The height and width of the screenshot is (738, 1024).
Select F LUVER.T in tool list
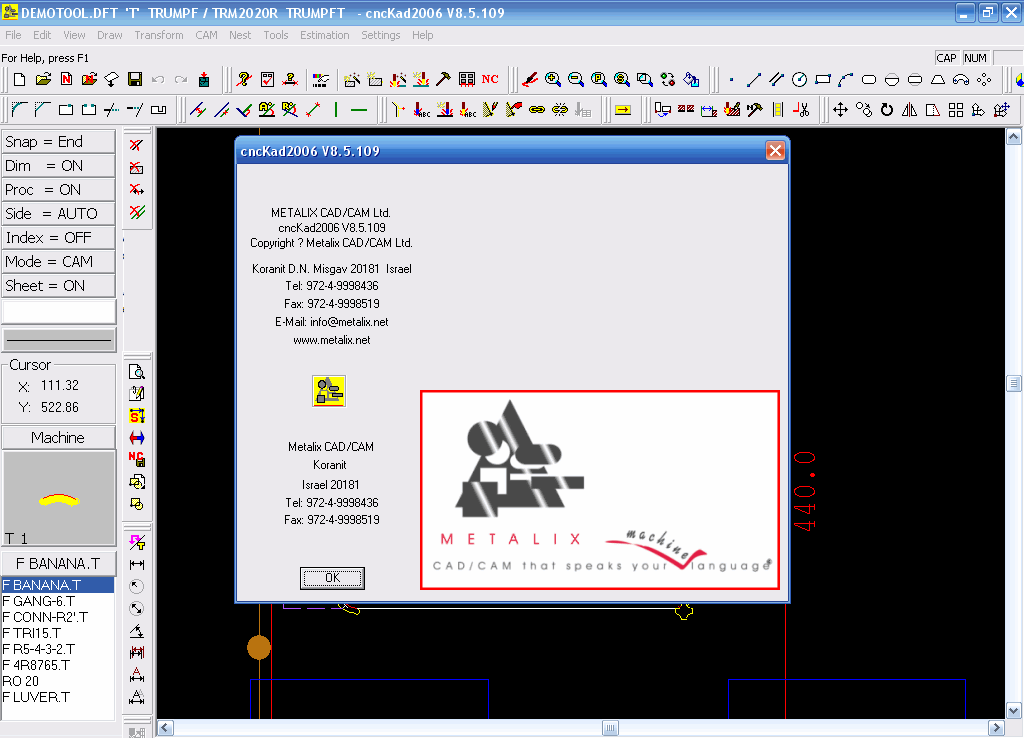click(57, 698)
